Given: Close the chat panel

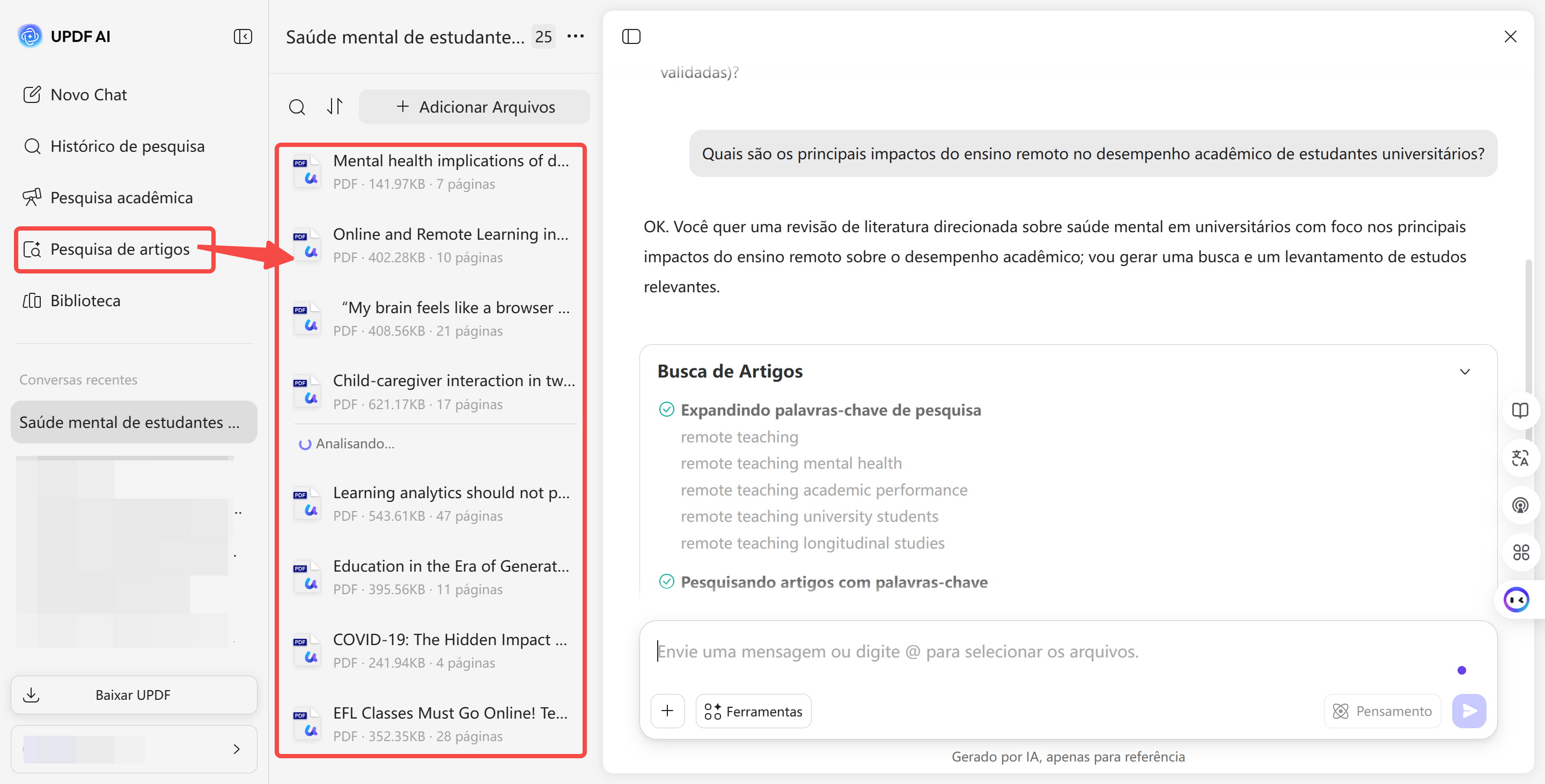Looking at the screenshot, I should coord(1510,36).
